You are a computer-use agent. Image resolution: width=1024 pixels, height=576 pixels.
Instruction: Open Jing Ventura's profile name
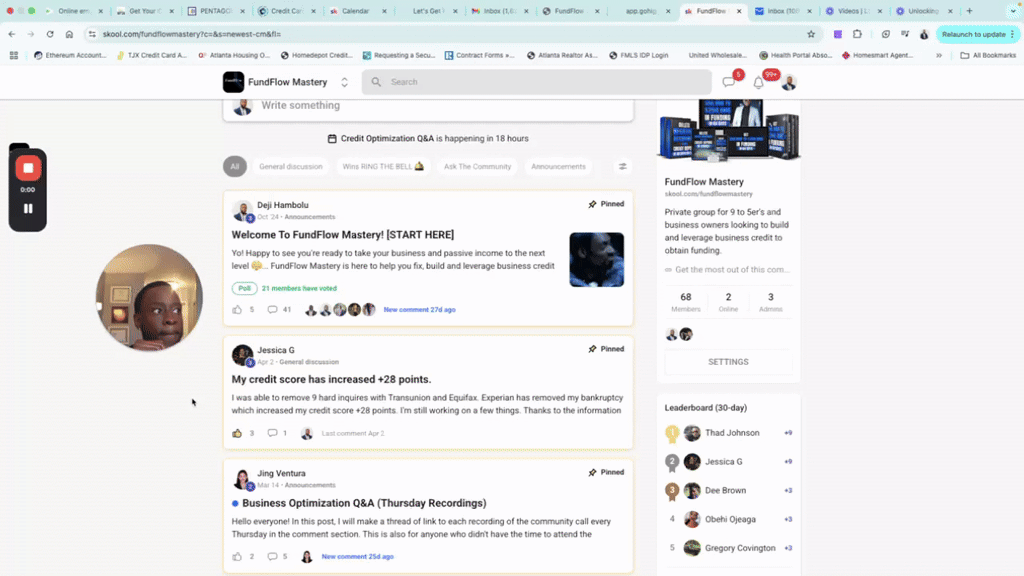pos(281,473)
